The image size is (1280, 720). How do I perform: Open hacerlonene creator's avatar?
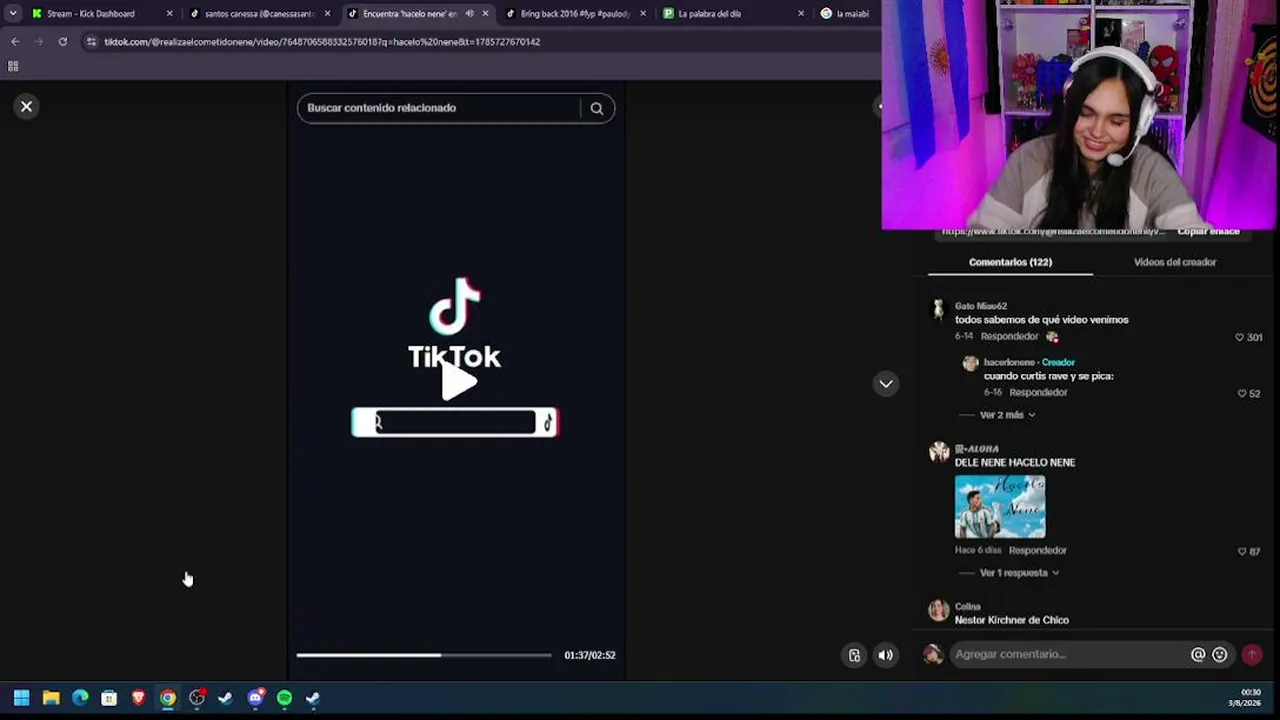point(970,363)
